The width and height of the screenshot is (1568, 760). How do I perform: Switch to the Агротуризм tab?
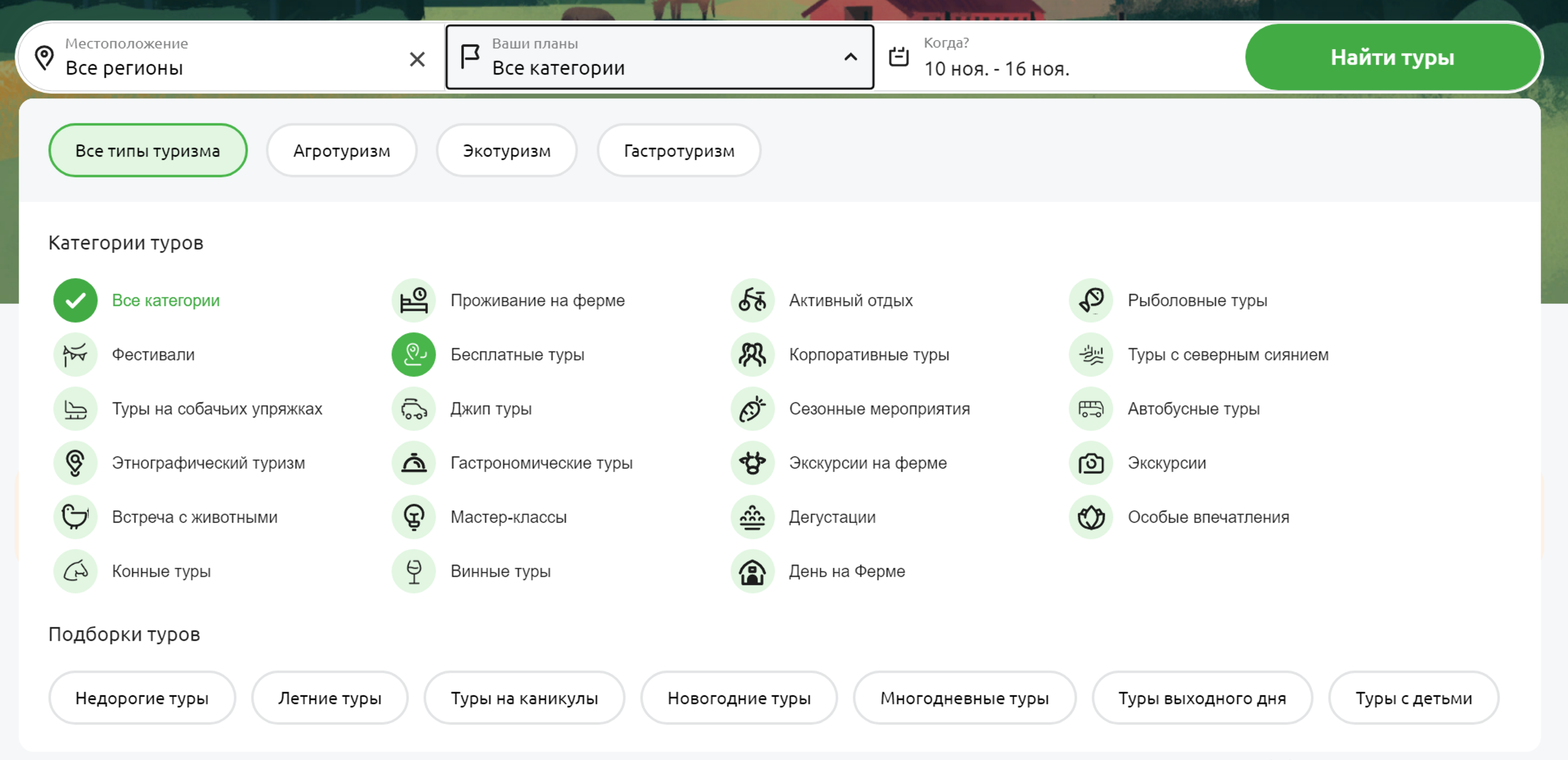pos(342,150)
